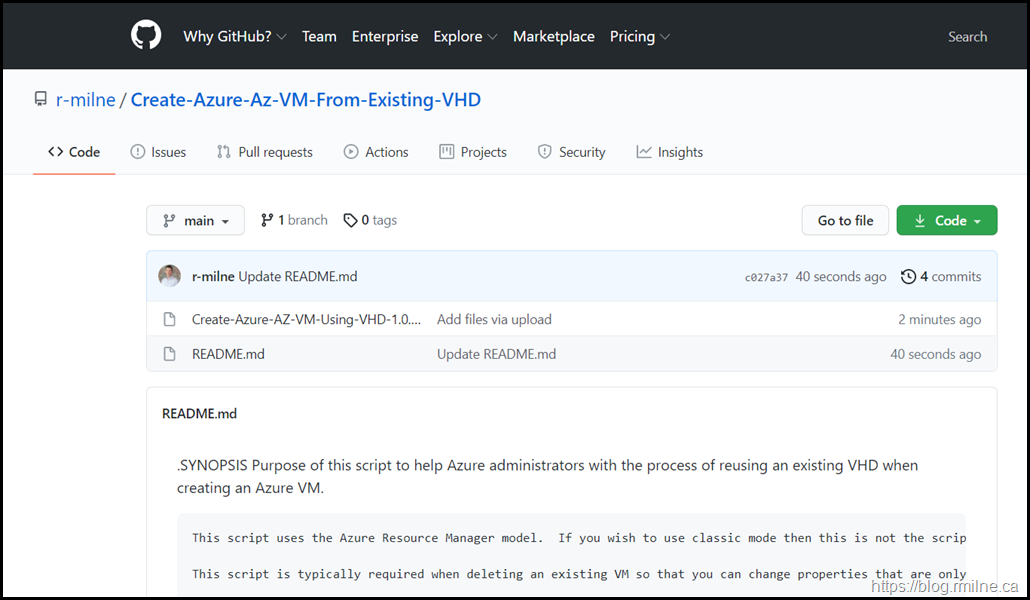The image size is (1030, 600).
Task: Click file icon beside README.md row
Action: pyautogui.click(x=169, y=354)
